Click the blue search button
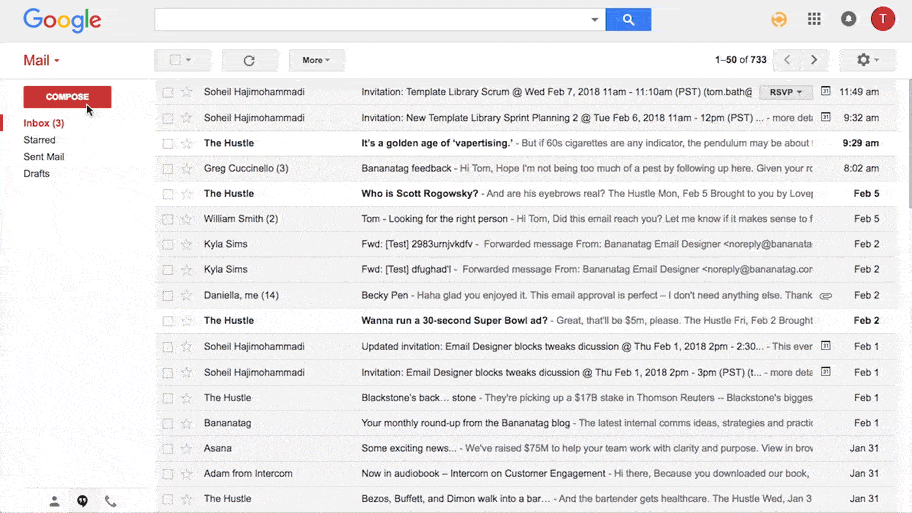Viewport: 912px width, 513px height. (628, 20)
